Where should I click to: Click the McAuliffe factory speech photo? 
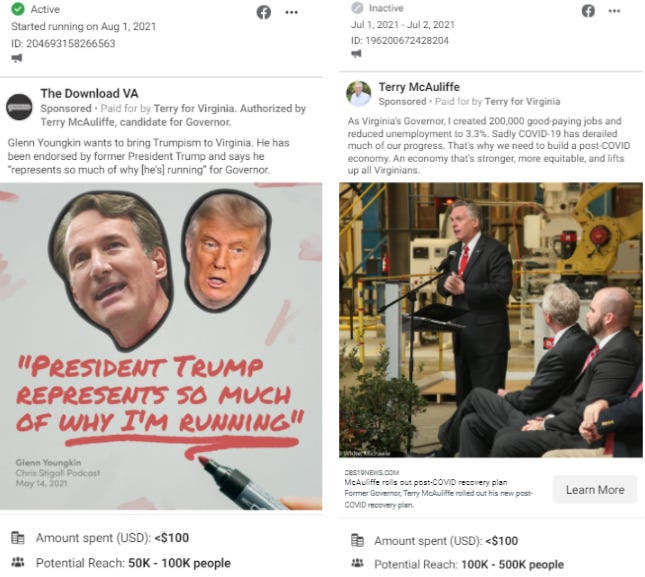click(x=491, y=320)
